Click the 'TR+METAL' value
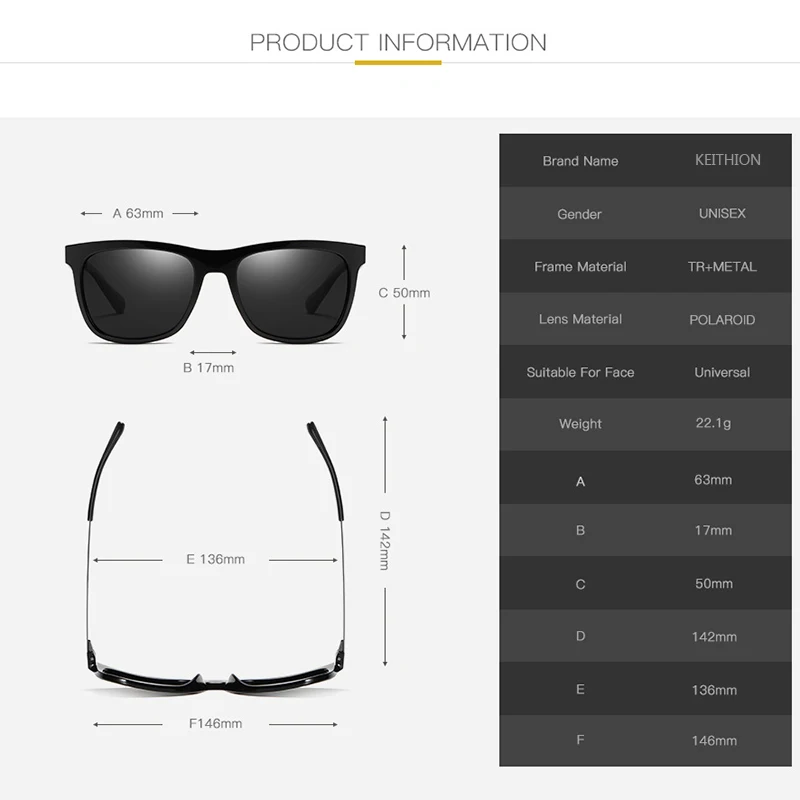 (x=722, y=267)
